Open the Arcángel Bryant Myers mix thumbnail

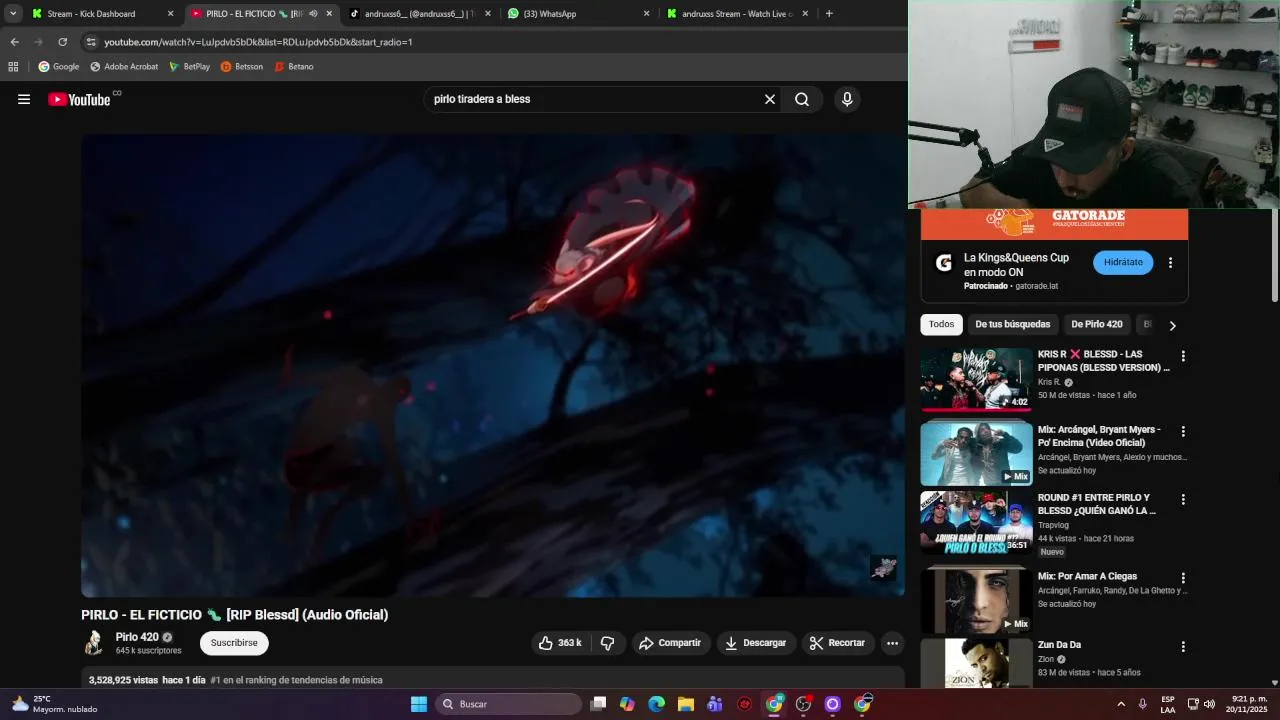click(976, 454)
